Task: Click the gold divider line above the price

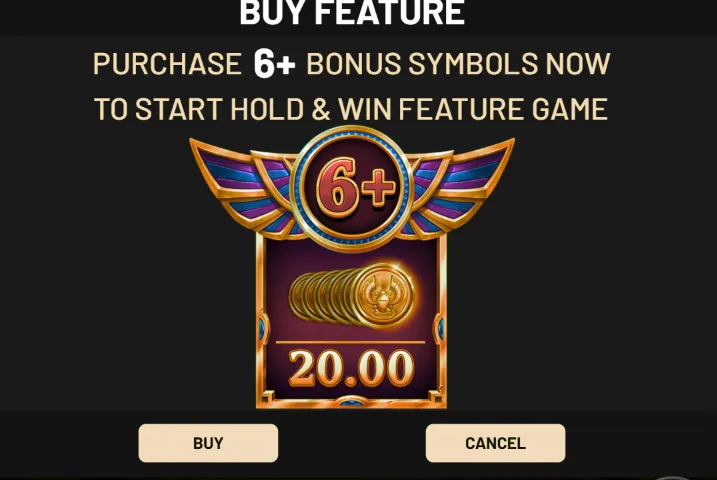Action: coord(351,342)
